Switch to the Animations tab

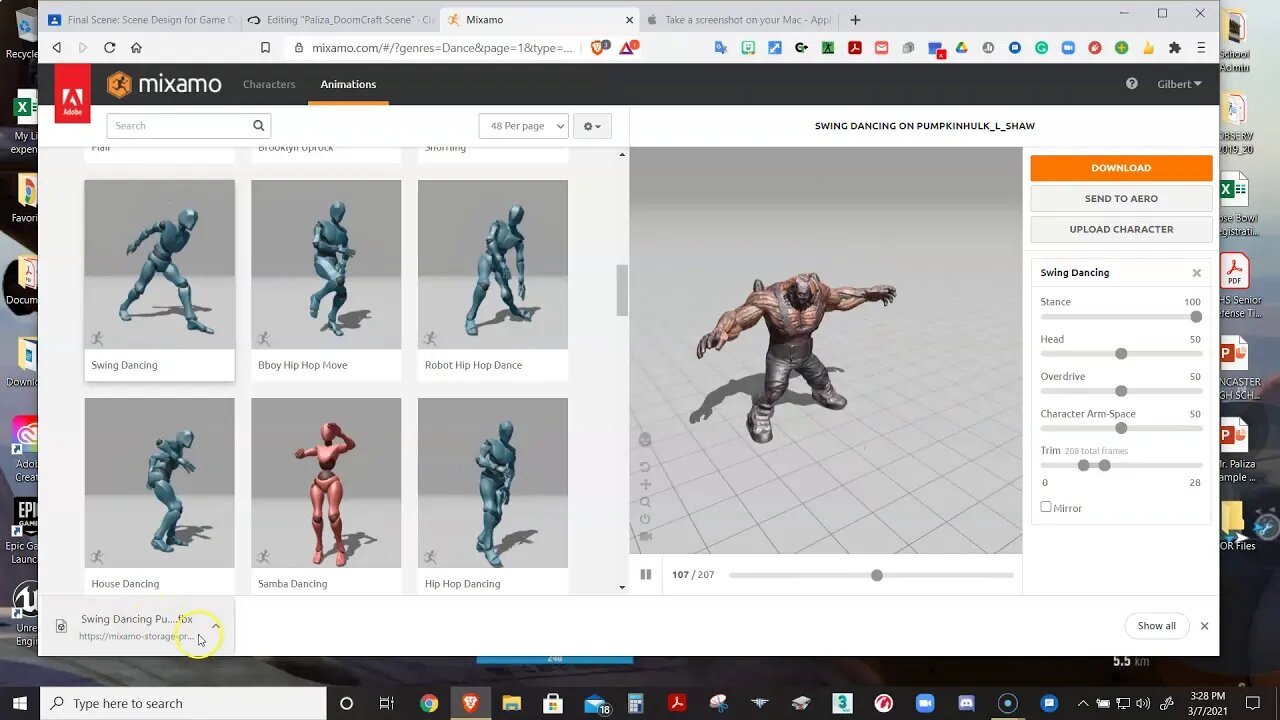tap(348, 84)
